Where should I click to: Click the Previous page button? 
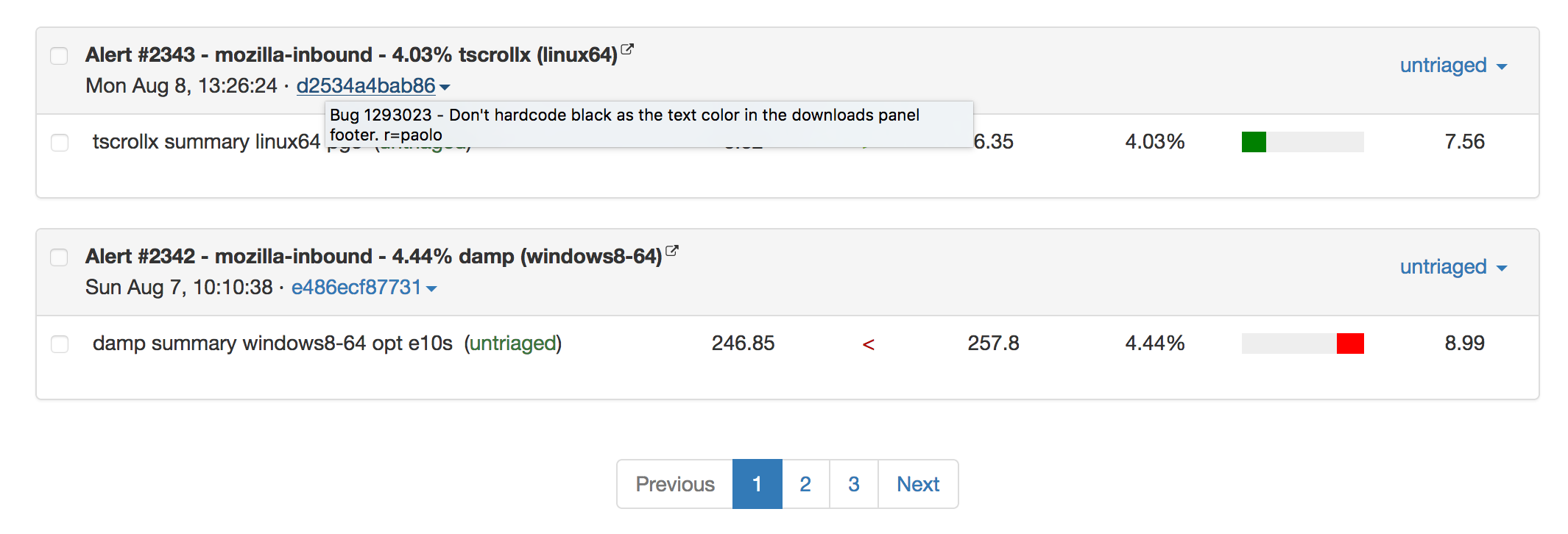(x=675, y=484)
